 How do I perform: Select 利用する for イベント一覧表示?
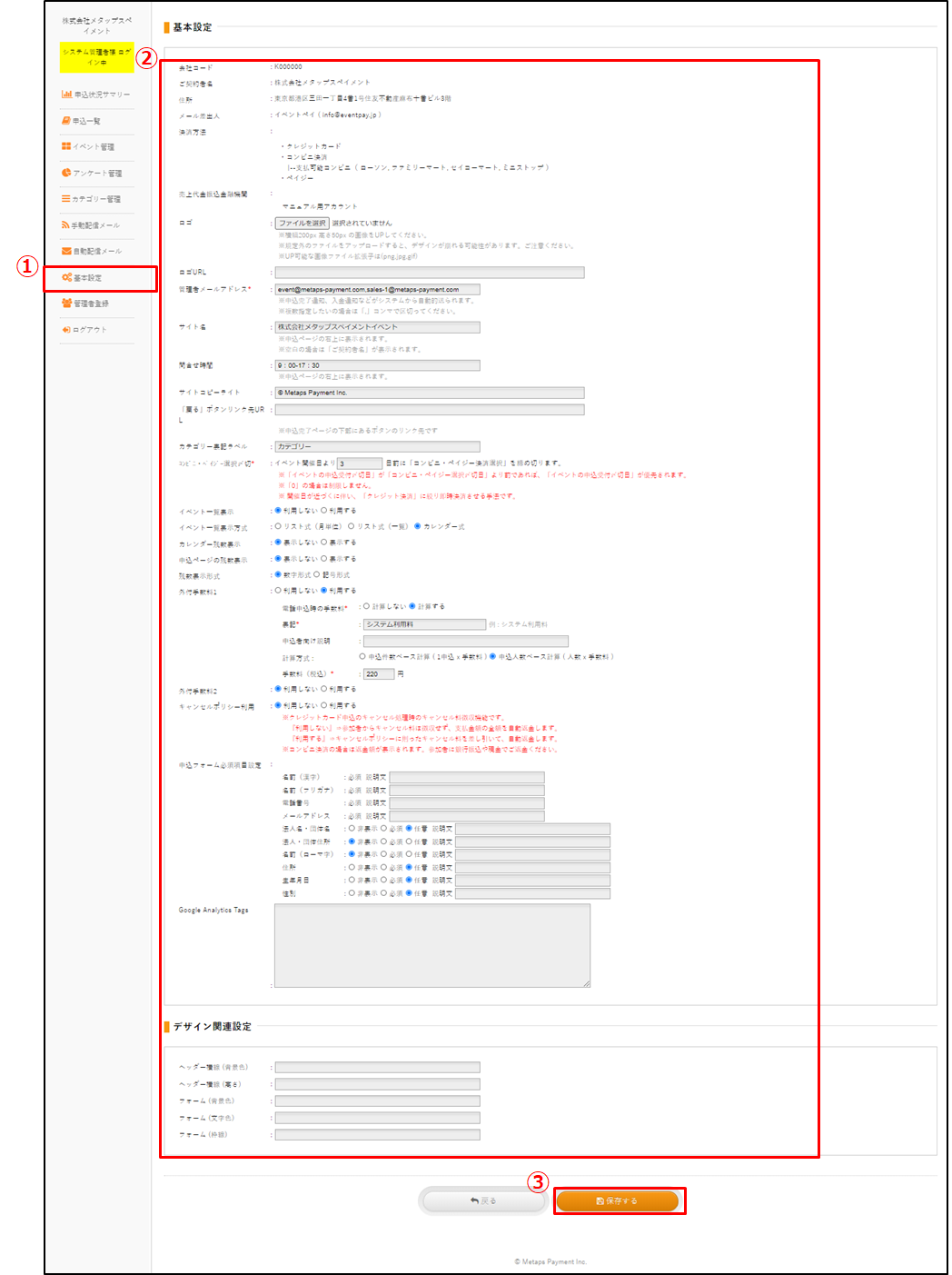point(324,511)
